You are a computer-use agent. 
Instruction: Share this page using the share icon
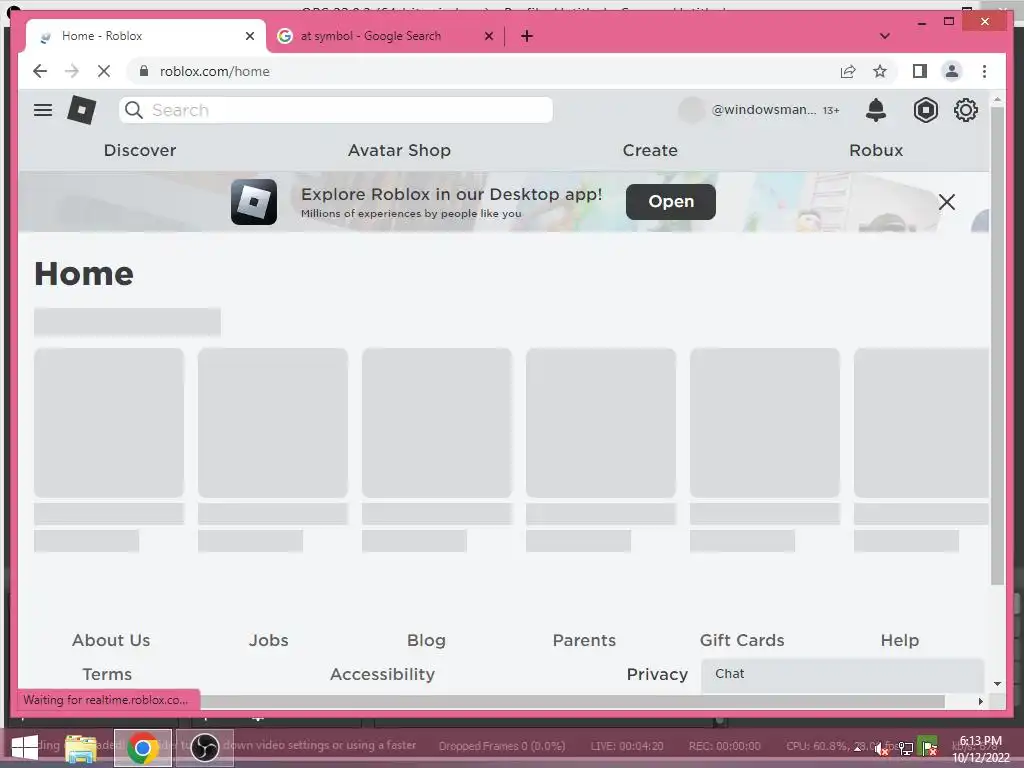pos(848,71)
